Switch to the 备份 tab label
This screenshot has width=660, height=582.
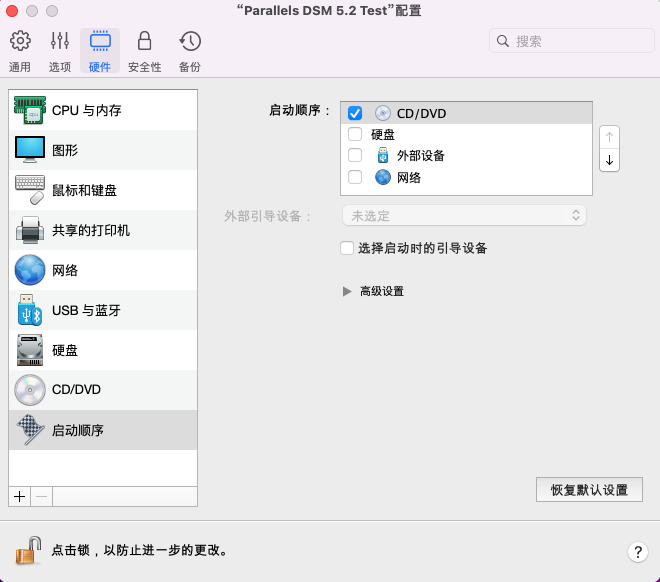tap(190, 67)
